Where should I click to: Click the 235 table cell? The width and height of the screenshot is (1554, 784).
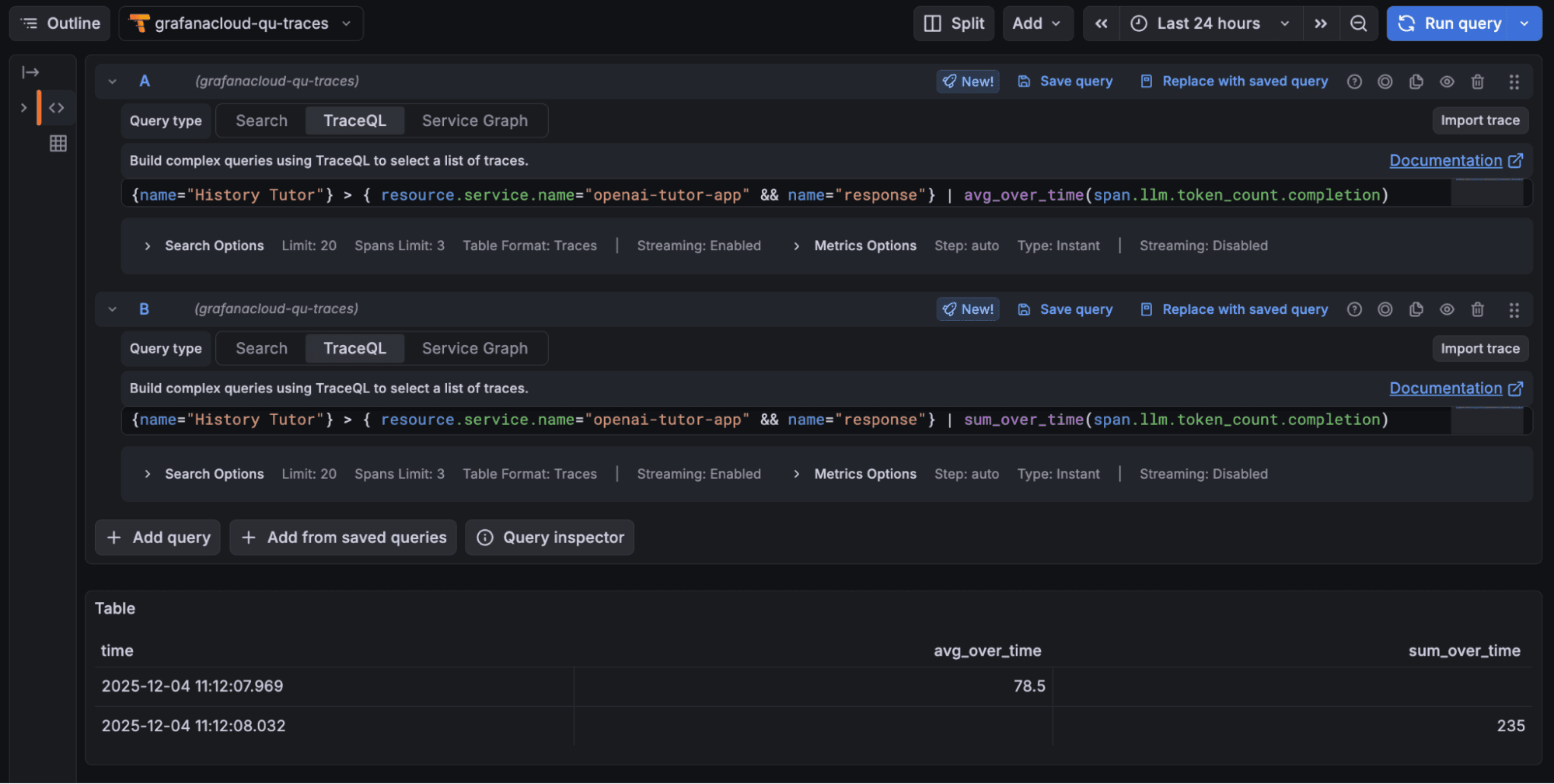(1292, 726)
